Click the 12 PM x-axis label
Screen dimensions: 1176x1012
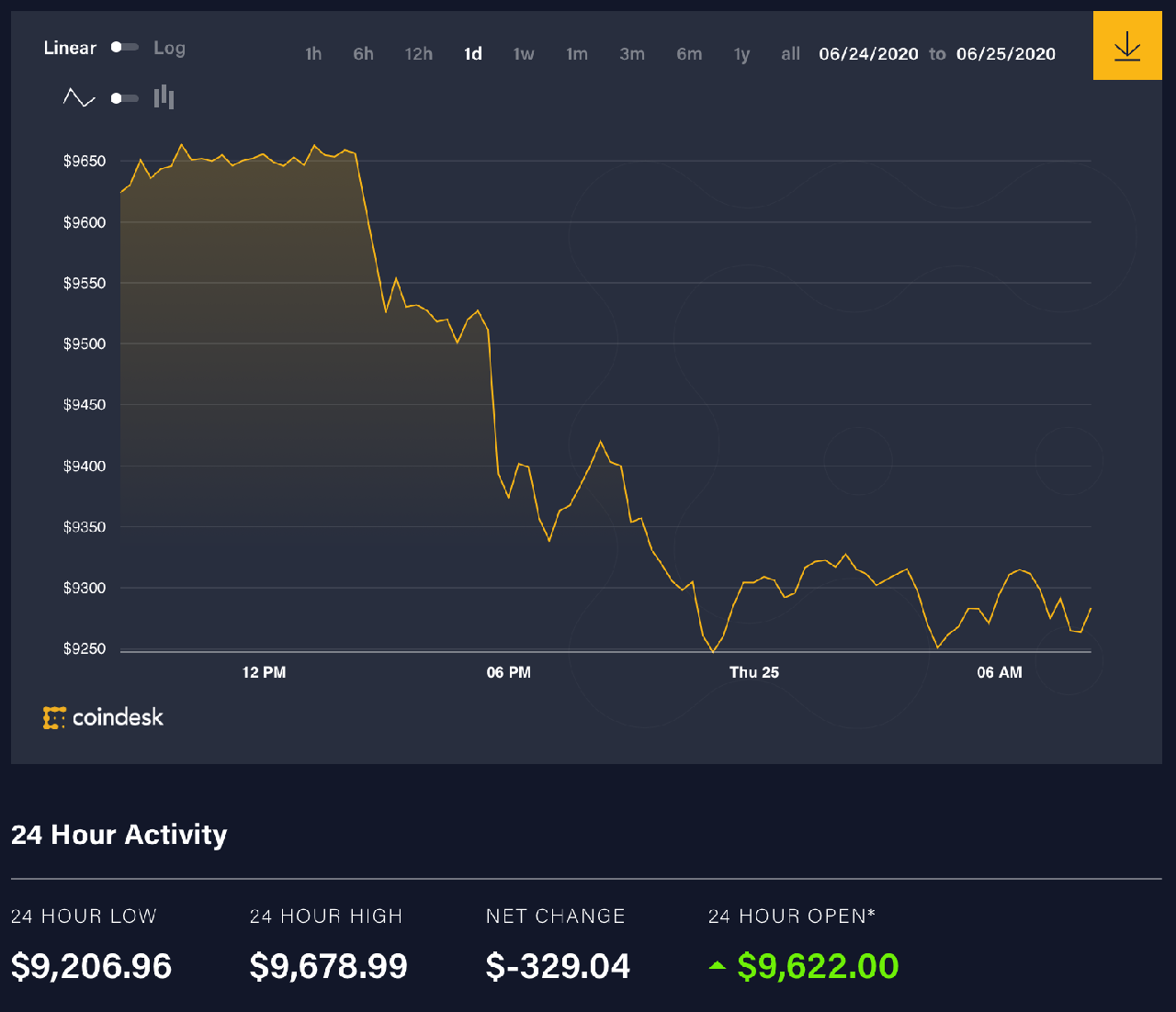pos(264,673)
